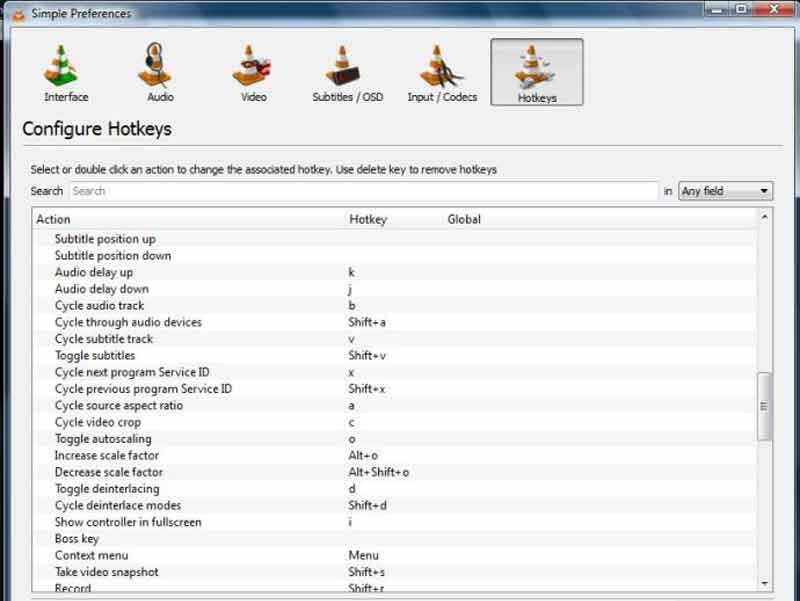
Task: Click the scroll up arrow of hotkey list
Action: pyautogui.click(x=765, y=216)
